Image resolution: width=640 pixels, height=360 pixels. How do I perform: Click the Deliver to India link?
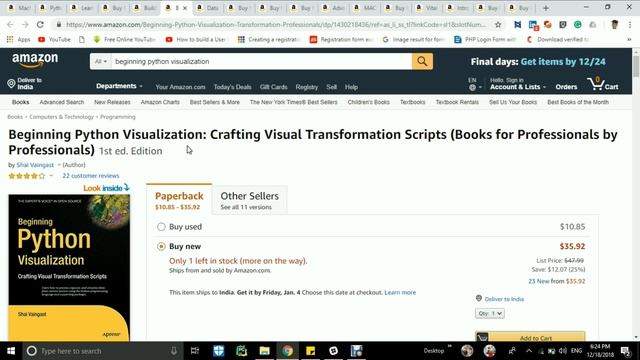click(504, 299)
